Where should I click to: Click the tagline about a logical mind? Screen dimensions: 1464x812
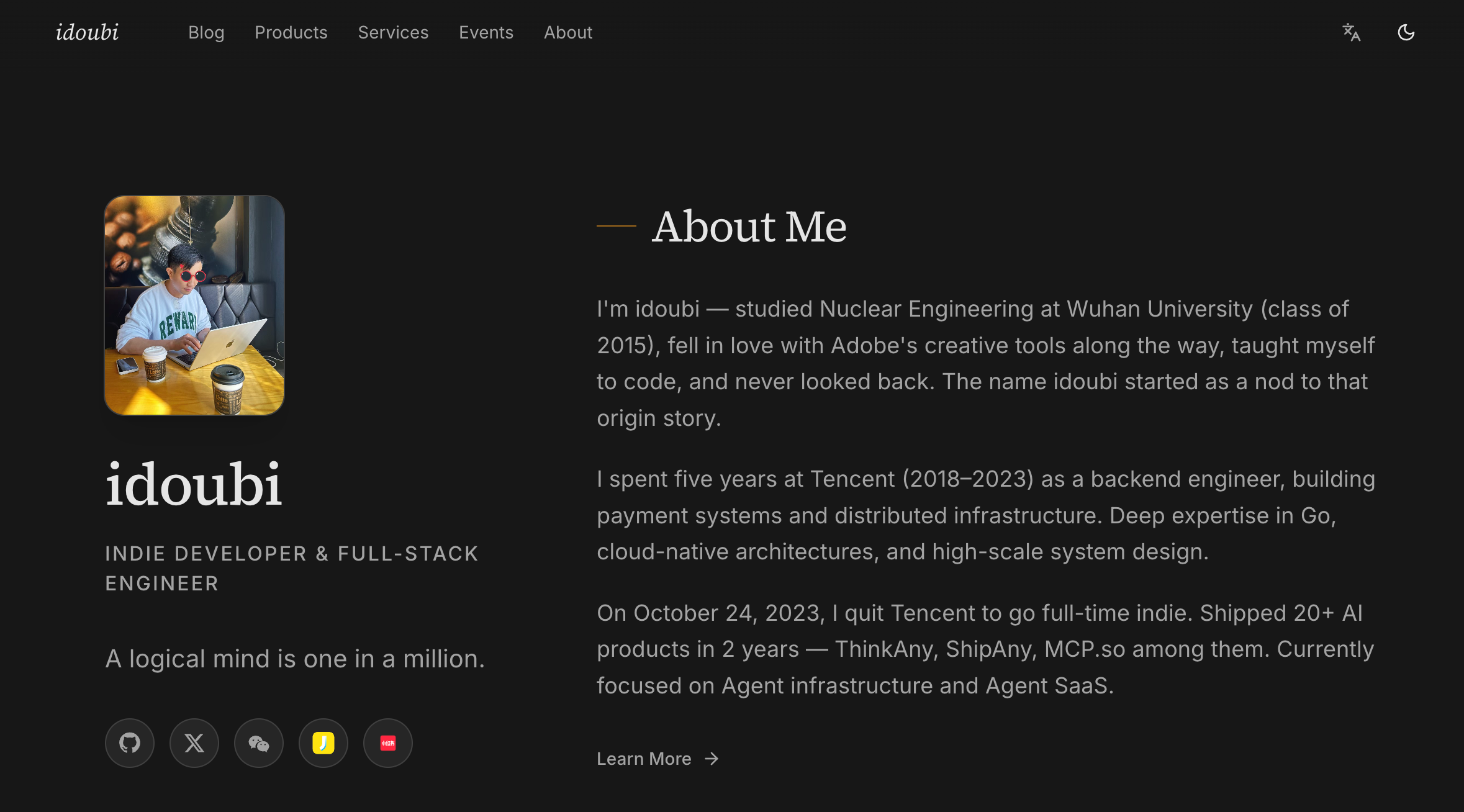click(x=295, y=659)
